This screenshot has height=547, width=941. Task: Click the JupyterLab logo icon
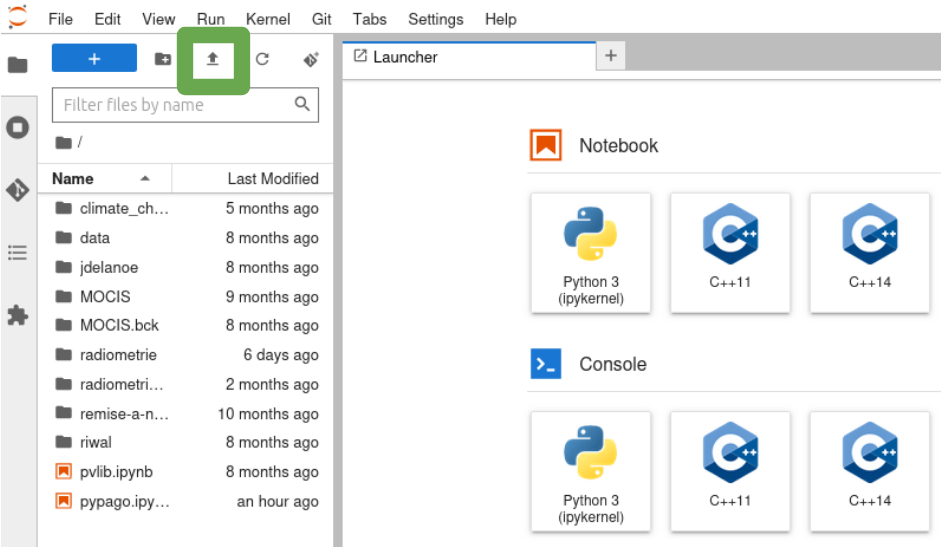pyautogui.click(x=17, y=16)
